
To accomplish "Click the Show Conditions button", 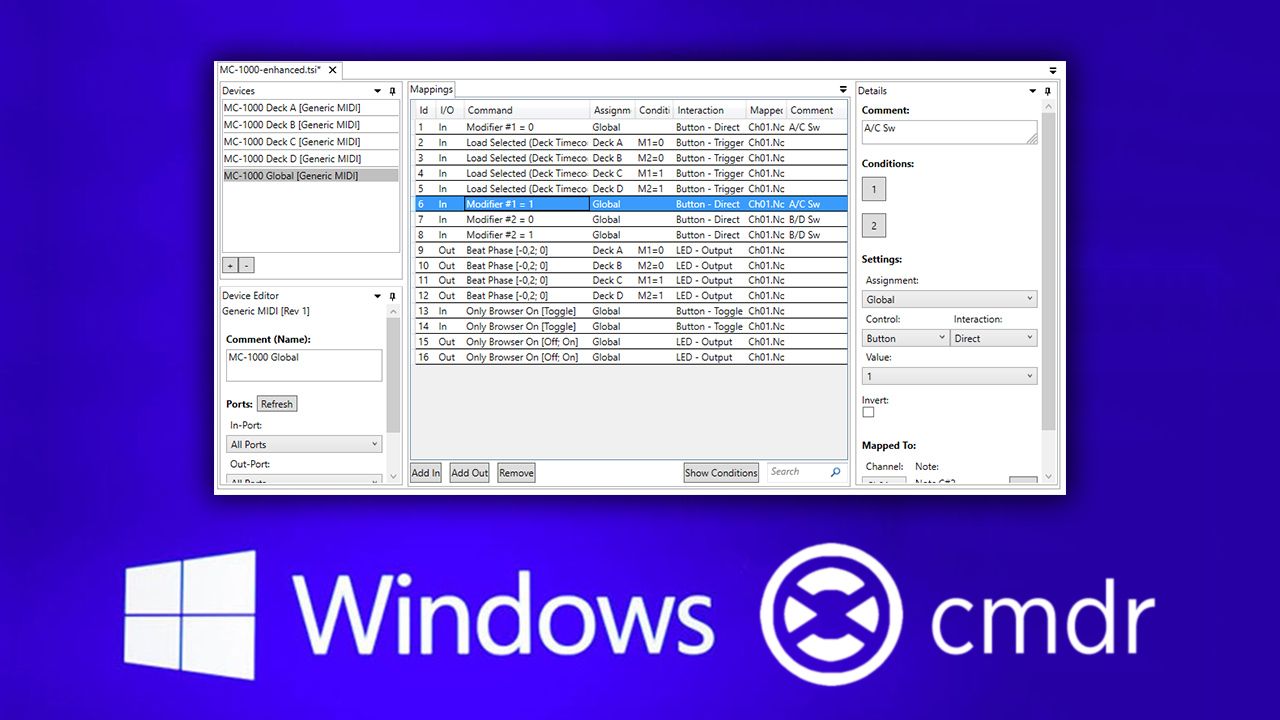I will click(721, 473).
